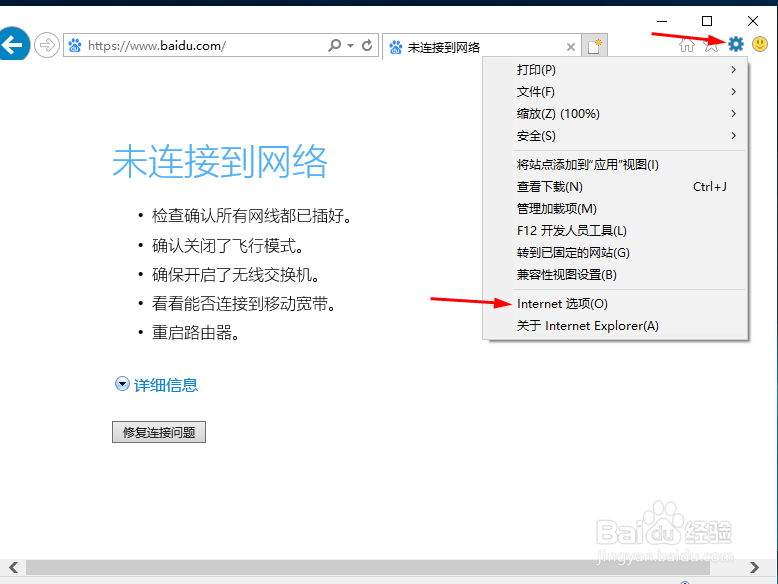This screenshot has width=778, height=584.
Task: Close the 未连接到网络 tab
Action: pos(571,47)
